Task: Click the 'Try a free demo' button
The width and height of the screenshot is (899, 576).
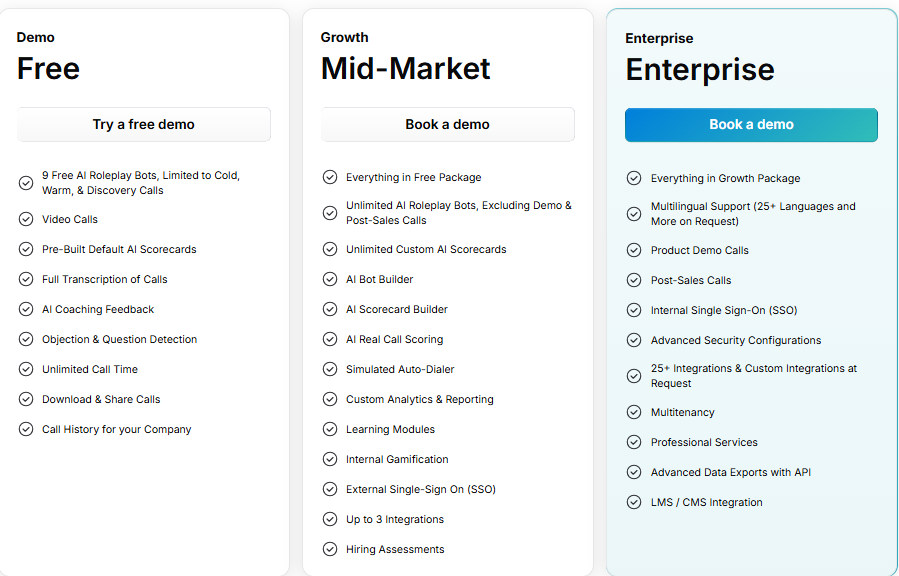Action: click(144, 125)
